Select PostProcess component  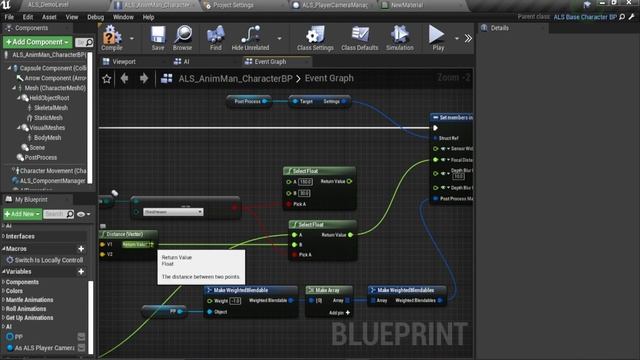coord(40,158)
